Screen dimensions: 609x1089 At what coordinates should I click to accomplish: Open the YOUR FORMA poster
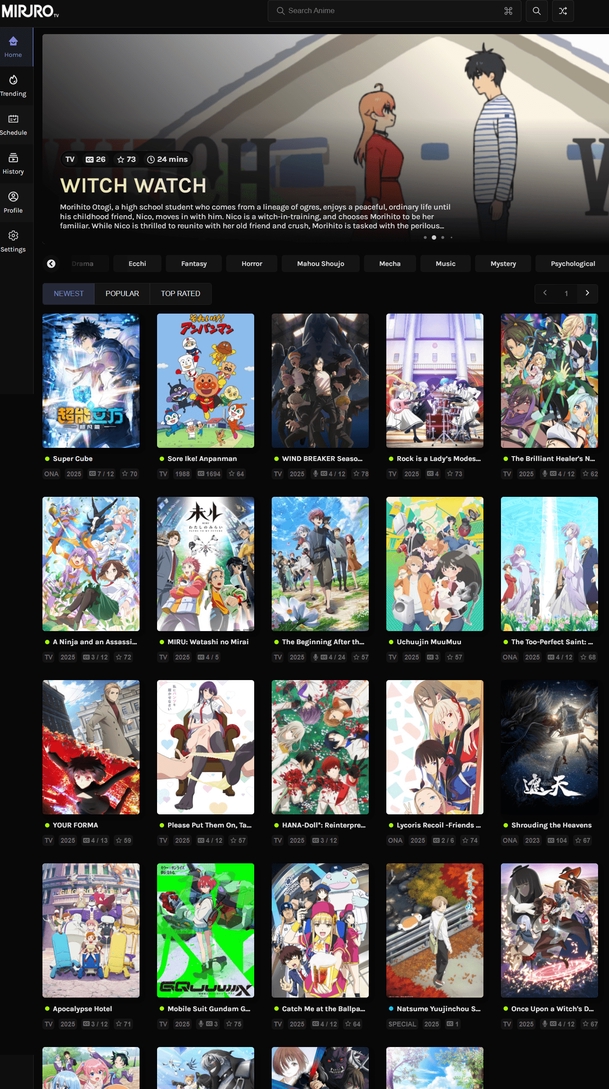coord(91,747)
